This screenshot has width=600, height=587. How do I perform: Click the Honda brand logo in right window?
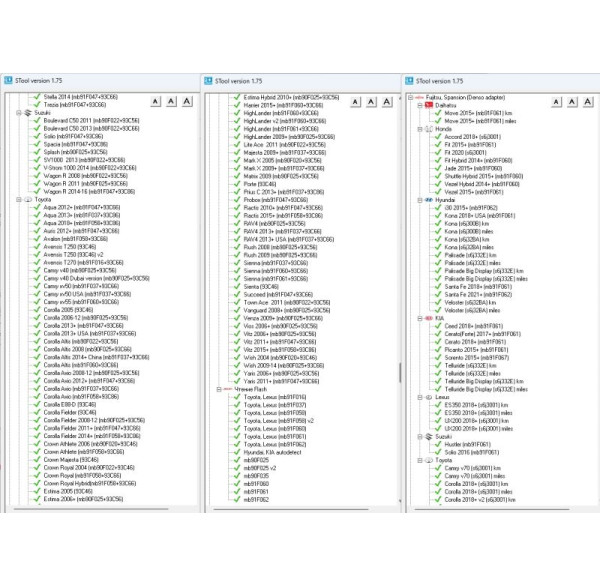(430, 128)
